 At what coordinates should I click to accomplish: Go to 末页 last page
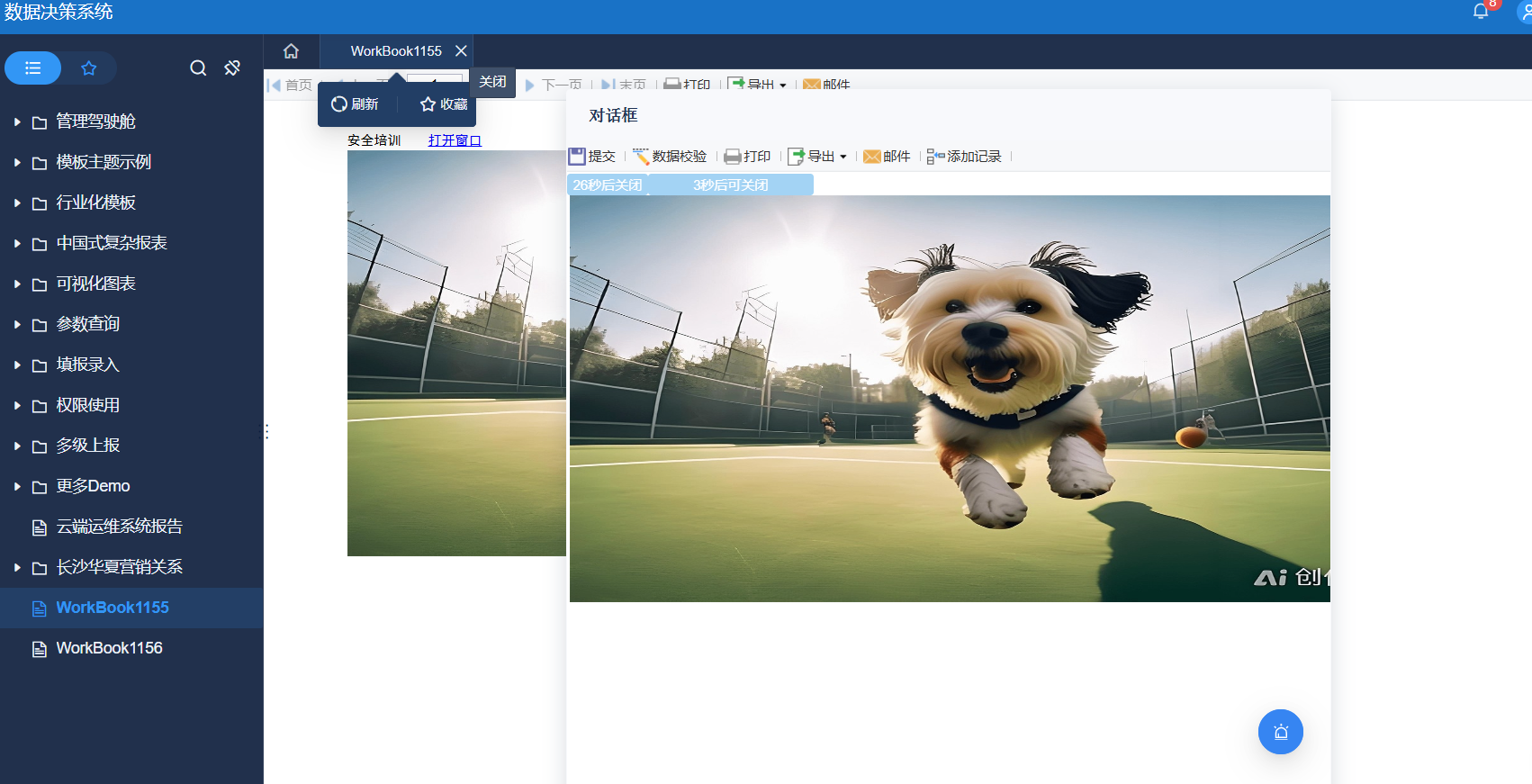pyautogui.click(x=624, y=85)
